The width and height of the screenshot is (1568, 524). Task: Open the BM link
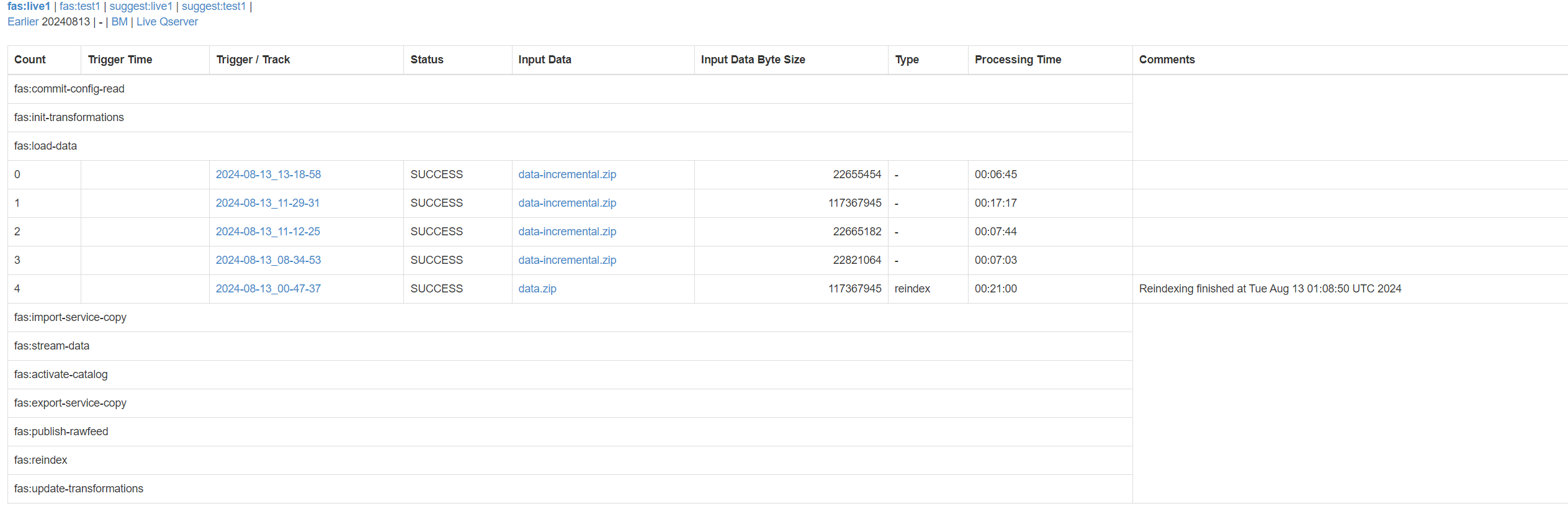click(x=119, y=22)
